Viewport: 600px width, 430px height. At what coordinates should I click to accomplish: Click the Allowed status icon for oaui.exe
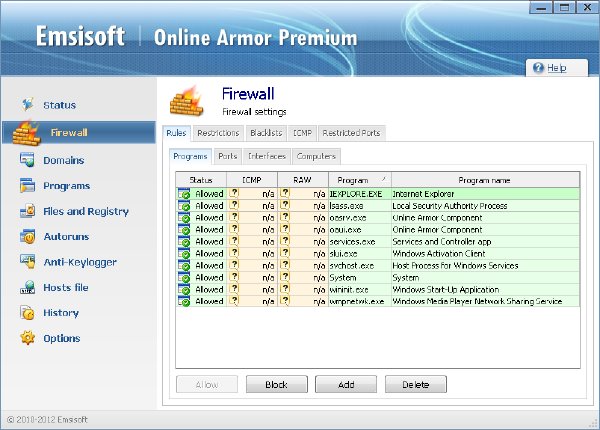(184, 230)
